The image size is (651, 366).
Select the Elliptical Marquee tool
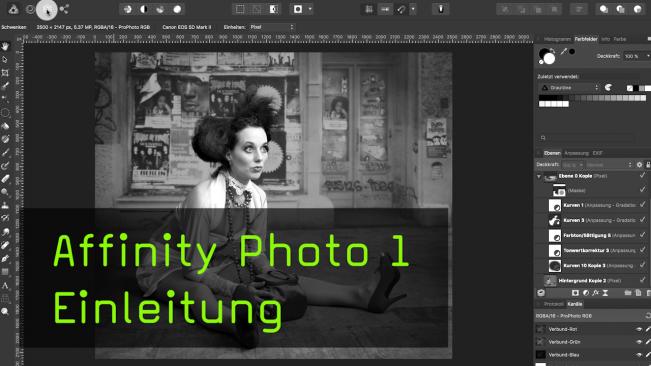click(x=5, y=112)
